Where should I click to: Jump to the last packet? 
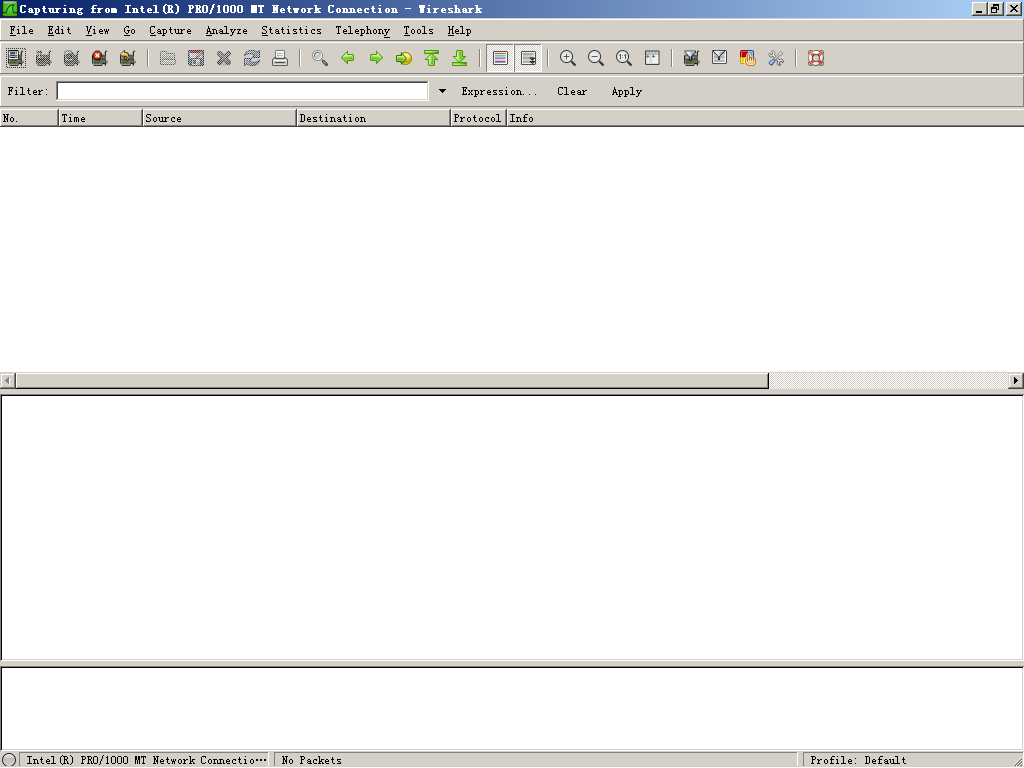point(460,58)
